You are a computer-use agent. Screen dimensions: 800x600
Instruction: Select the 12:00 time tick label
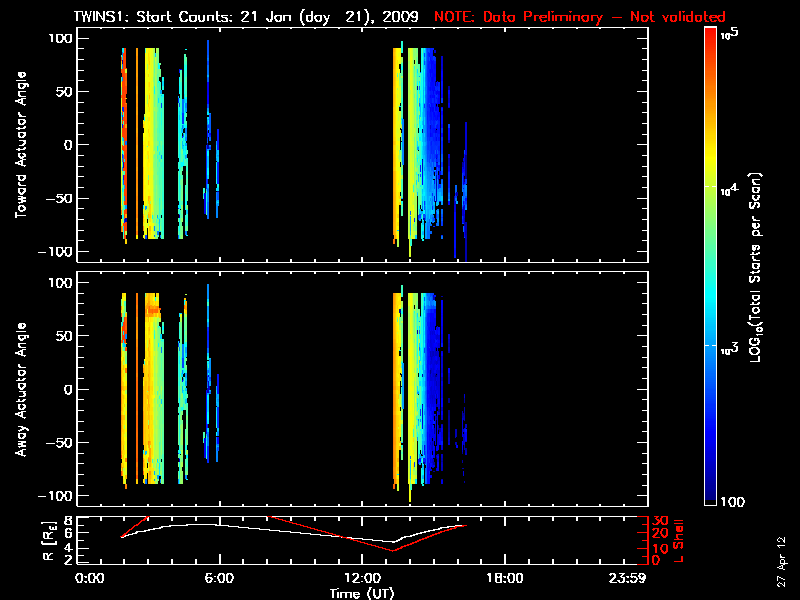(361, 578)
